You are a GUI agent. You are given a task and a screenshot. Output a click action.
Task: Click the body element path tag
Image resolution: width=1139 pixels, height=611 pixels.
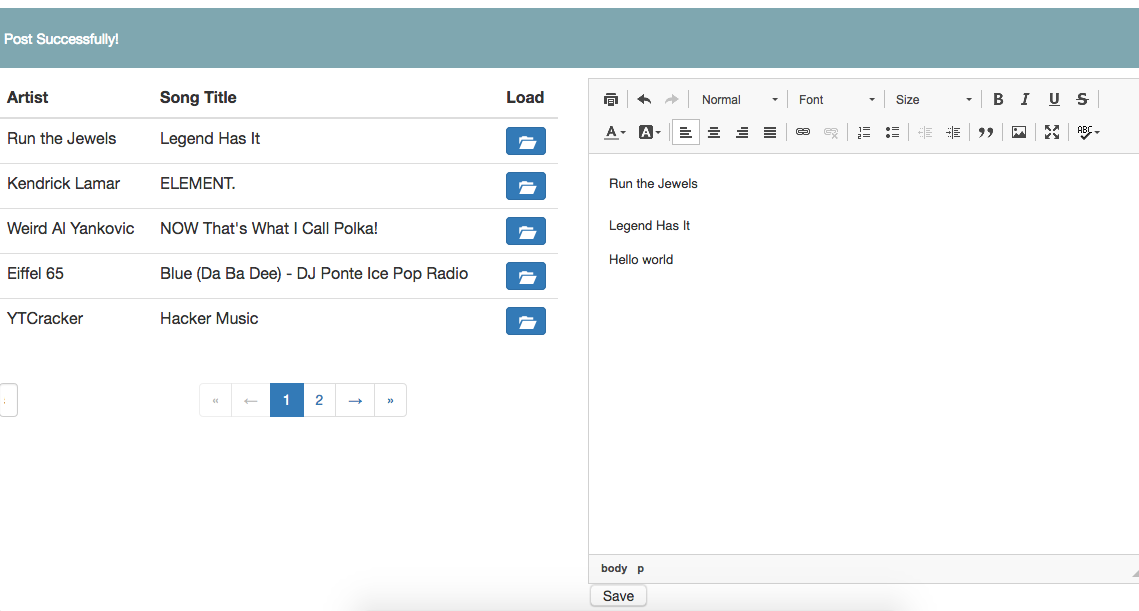click(x=614, y=568)
